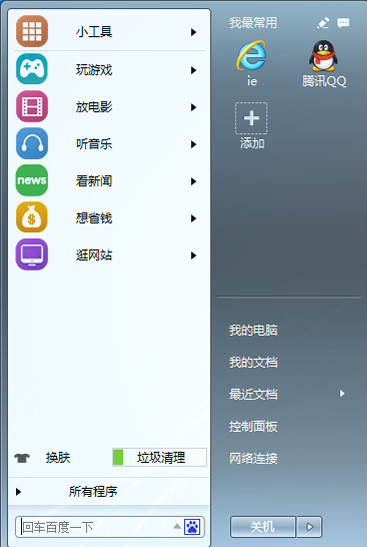
Task: Click the Baidu paw search icon
Action: click(192, 527)
